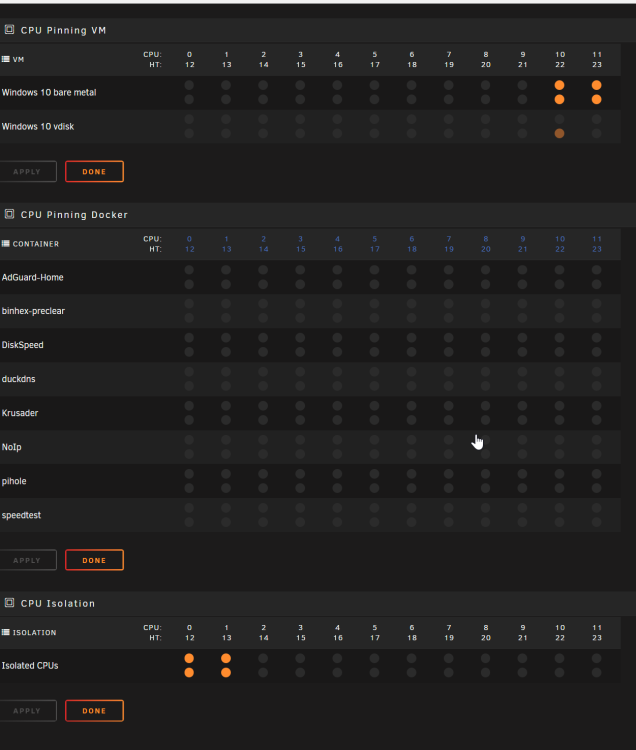Click Docker column header CPU 11 / HT 23
The height and width of the screenshot is (750, 636).
(x=597, y=244)
